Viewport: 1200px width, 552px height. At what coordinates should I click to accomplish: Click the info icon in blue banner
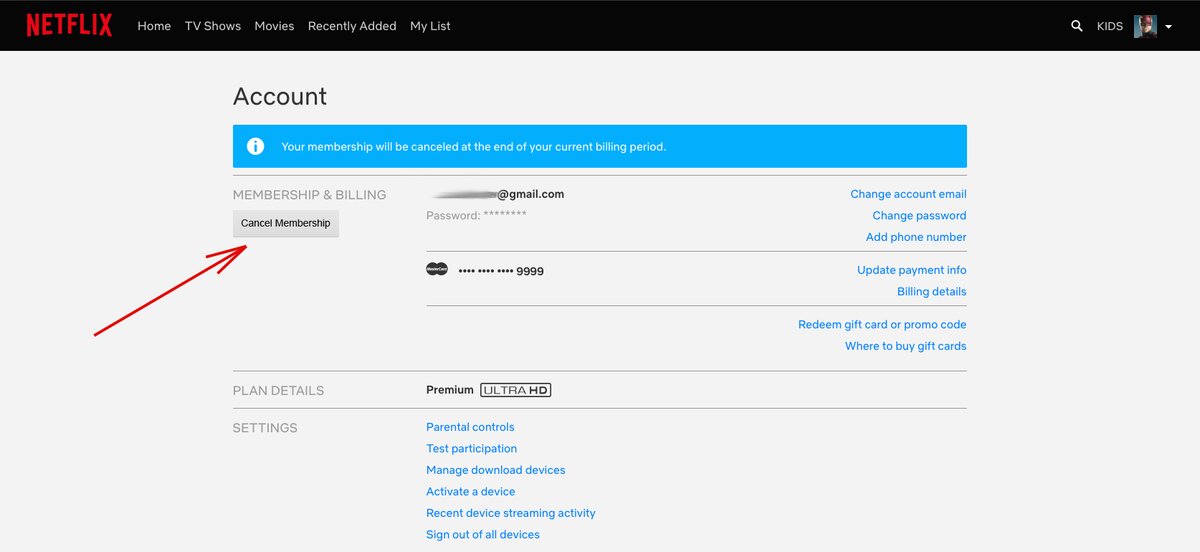point(256,146)
